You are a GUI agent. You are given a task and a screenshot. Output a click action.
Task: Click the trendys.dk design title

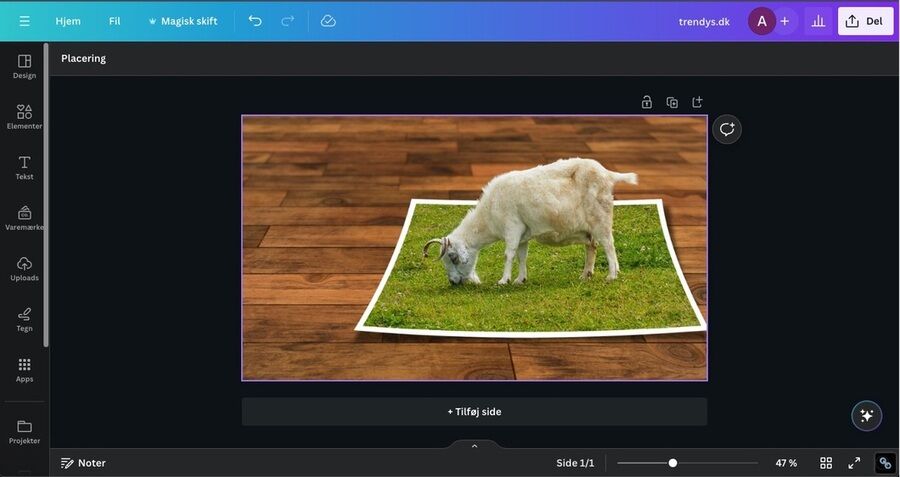click(x=704, y=21)
